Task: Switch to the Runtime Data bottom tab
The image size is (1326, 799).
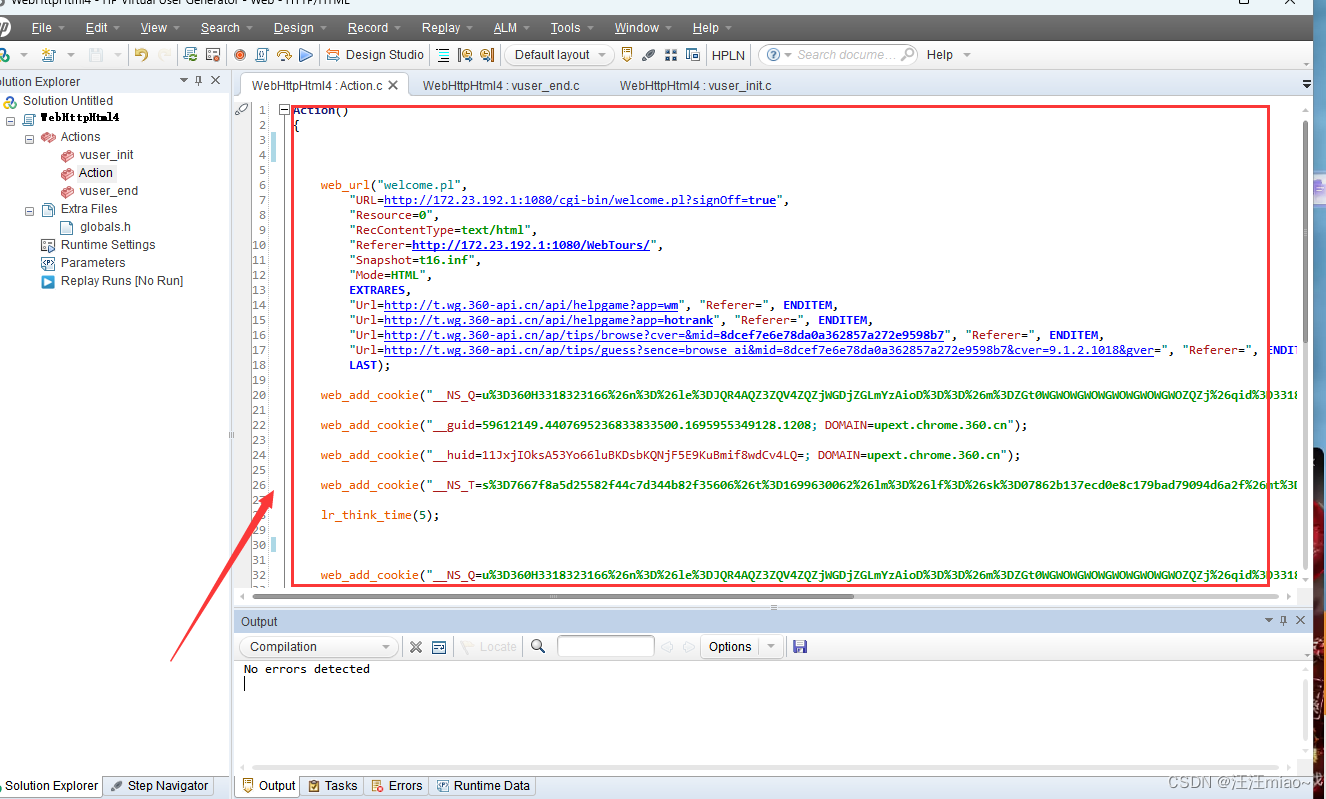Action: pyautogui.click(x=482, y=786)
